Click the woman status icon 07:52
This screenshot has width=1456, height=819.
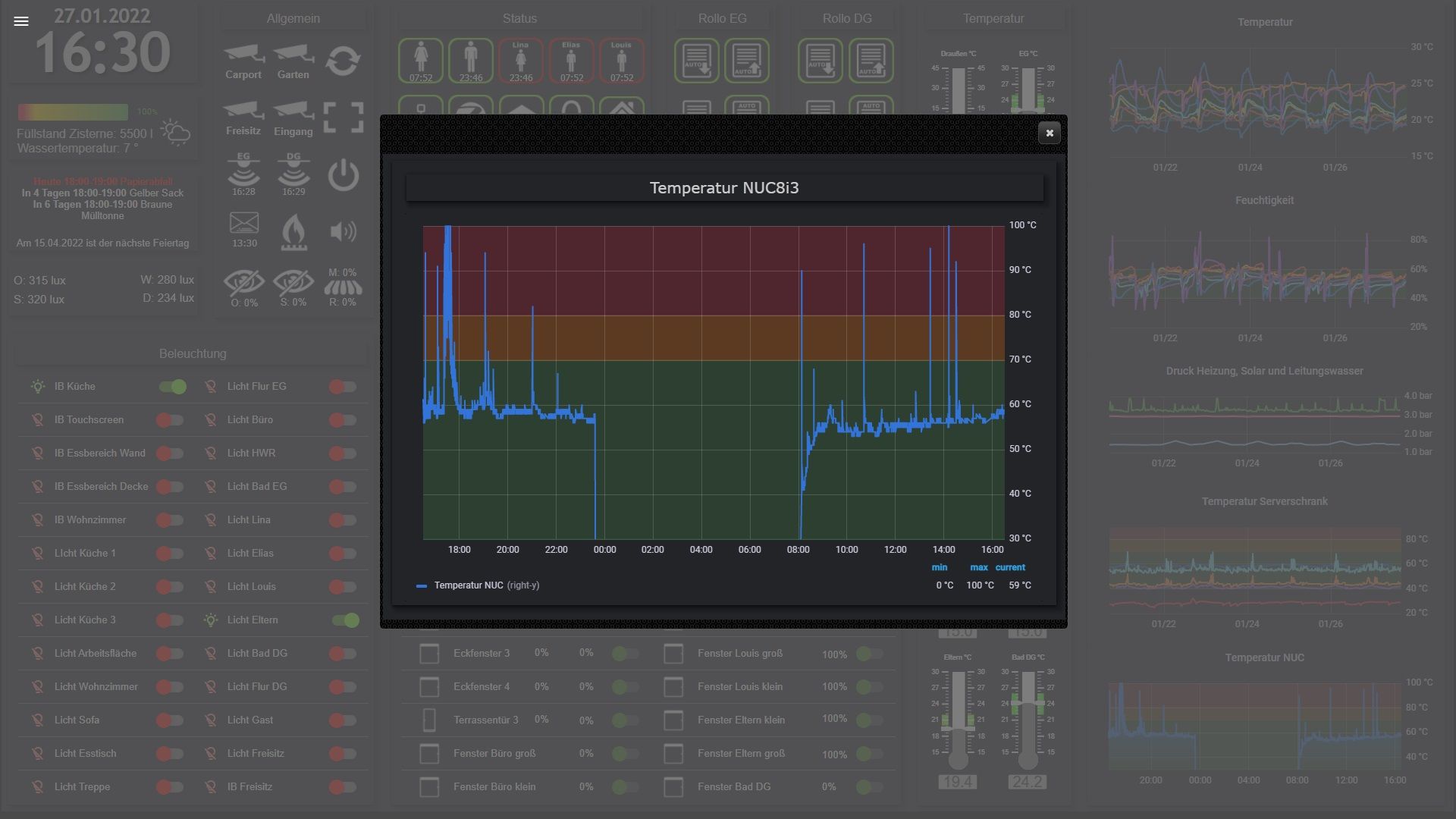421,61
